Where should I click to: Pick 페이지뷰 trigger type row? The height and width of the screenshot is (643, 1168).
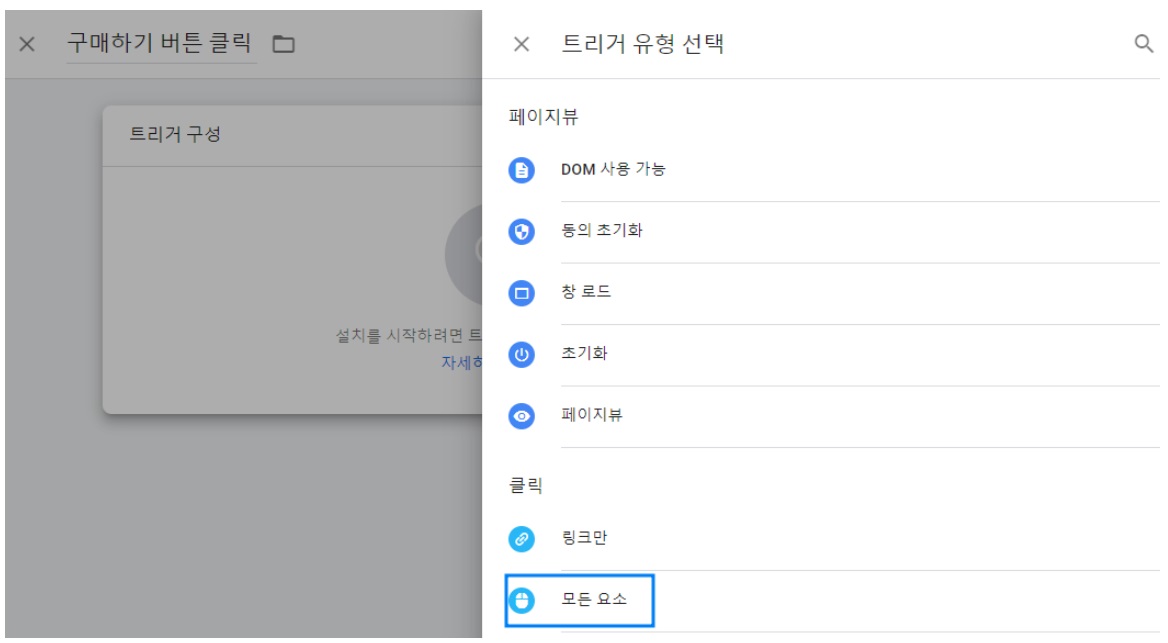point(834,416)
